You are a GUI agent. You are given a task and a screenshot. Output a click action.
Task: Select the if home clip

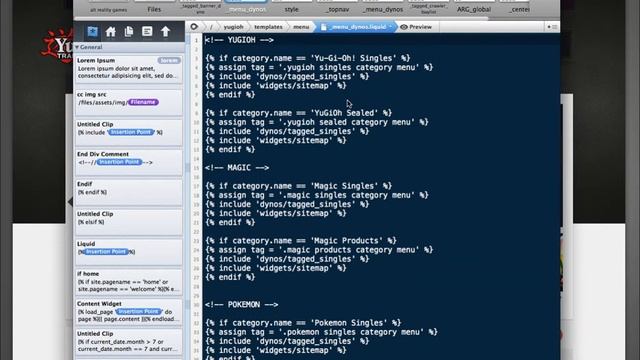[x=129, y=282]
